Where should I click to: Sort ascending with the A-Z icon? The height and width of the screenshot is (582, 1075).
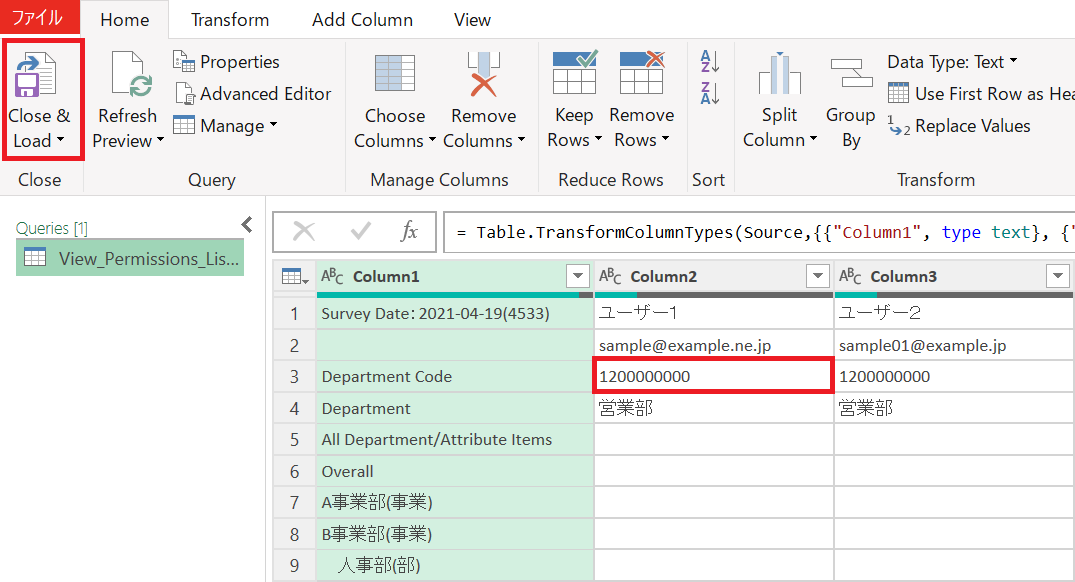coord(709,62)
